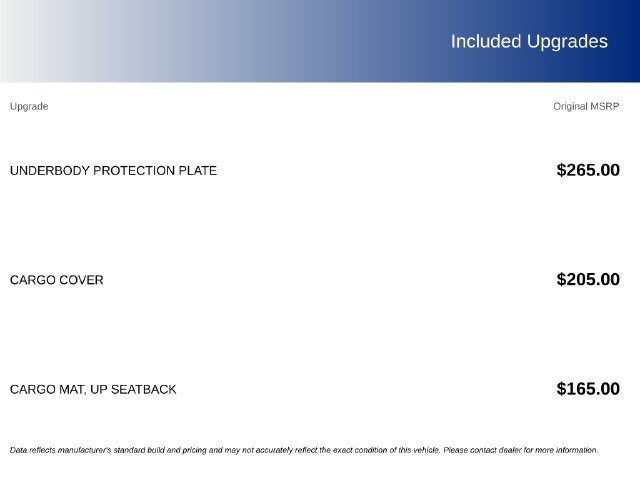
Task: Select the CARGO MAT, UP SEATBACK entry
Action: pos(93,389)
